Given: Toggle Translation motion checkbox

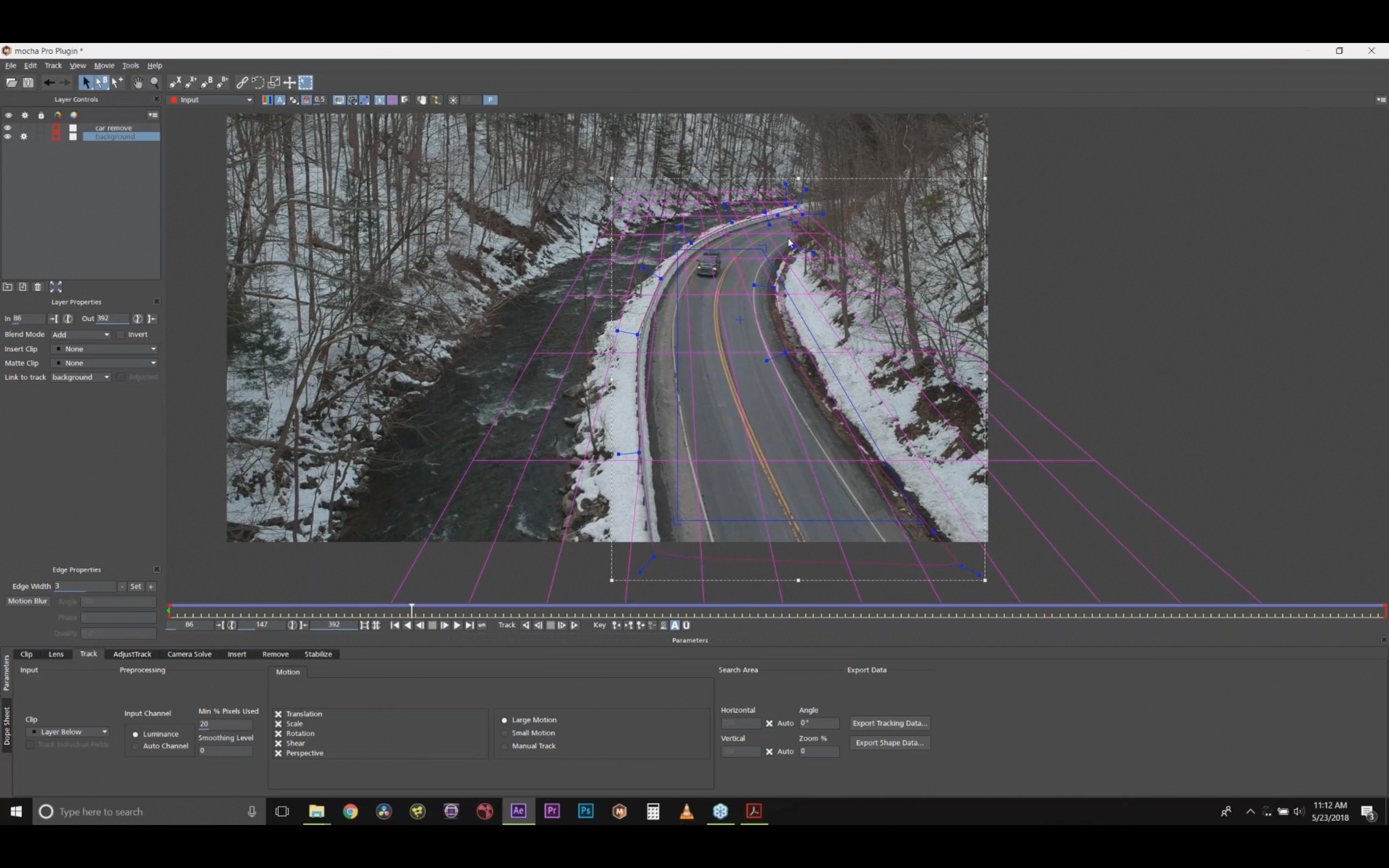Looking at the screenshot, I should 278,713.
